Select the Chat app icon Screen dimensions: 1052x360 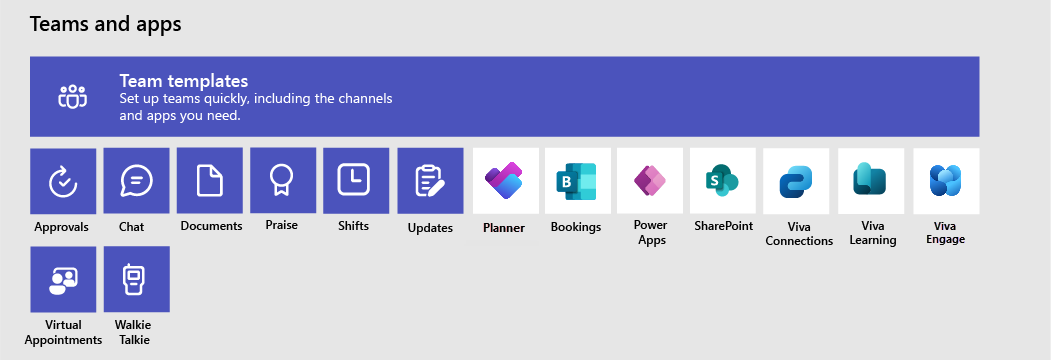(x=136, y=181)
